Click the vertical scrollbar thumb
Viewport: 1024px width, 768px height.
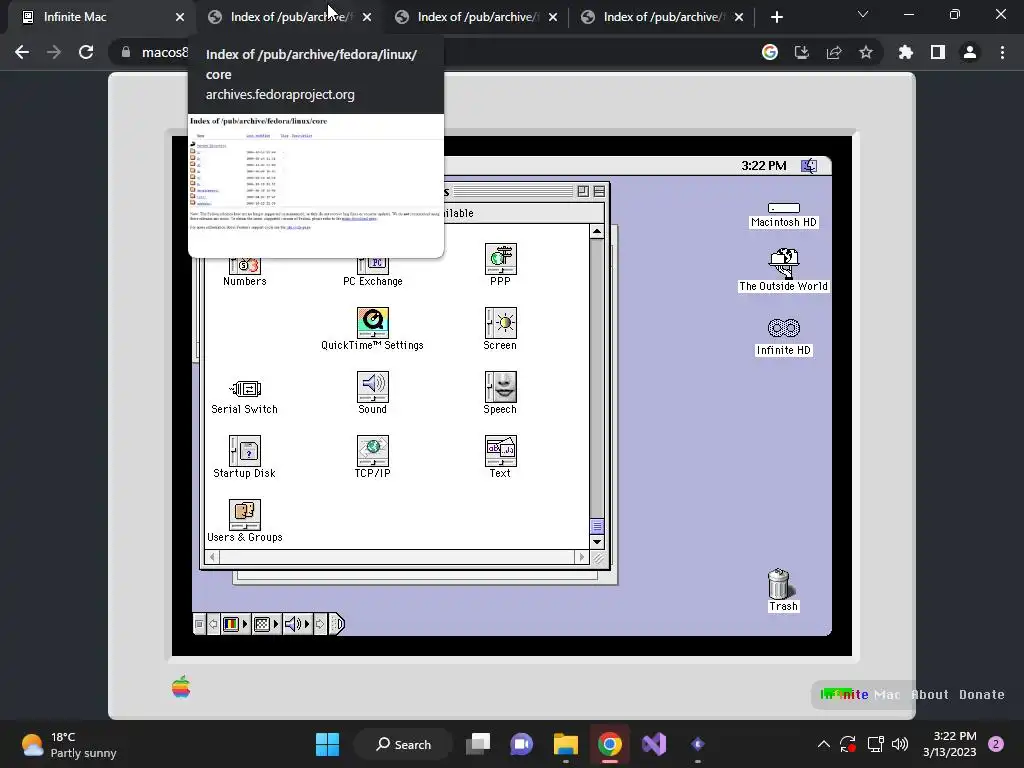[597, 526]
